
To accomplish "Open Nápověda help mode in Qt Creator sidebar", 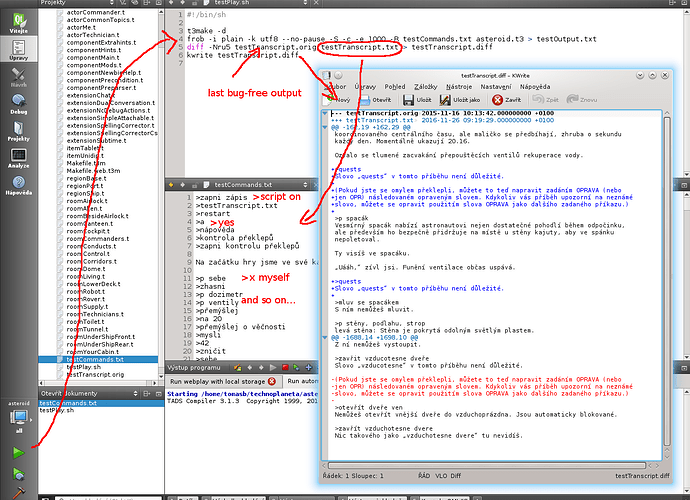I will (18, 185).
